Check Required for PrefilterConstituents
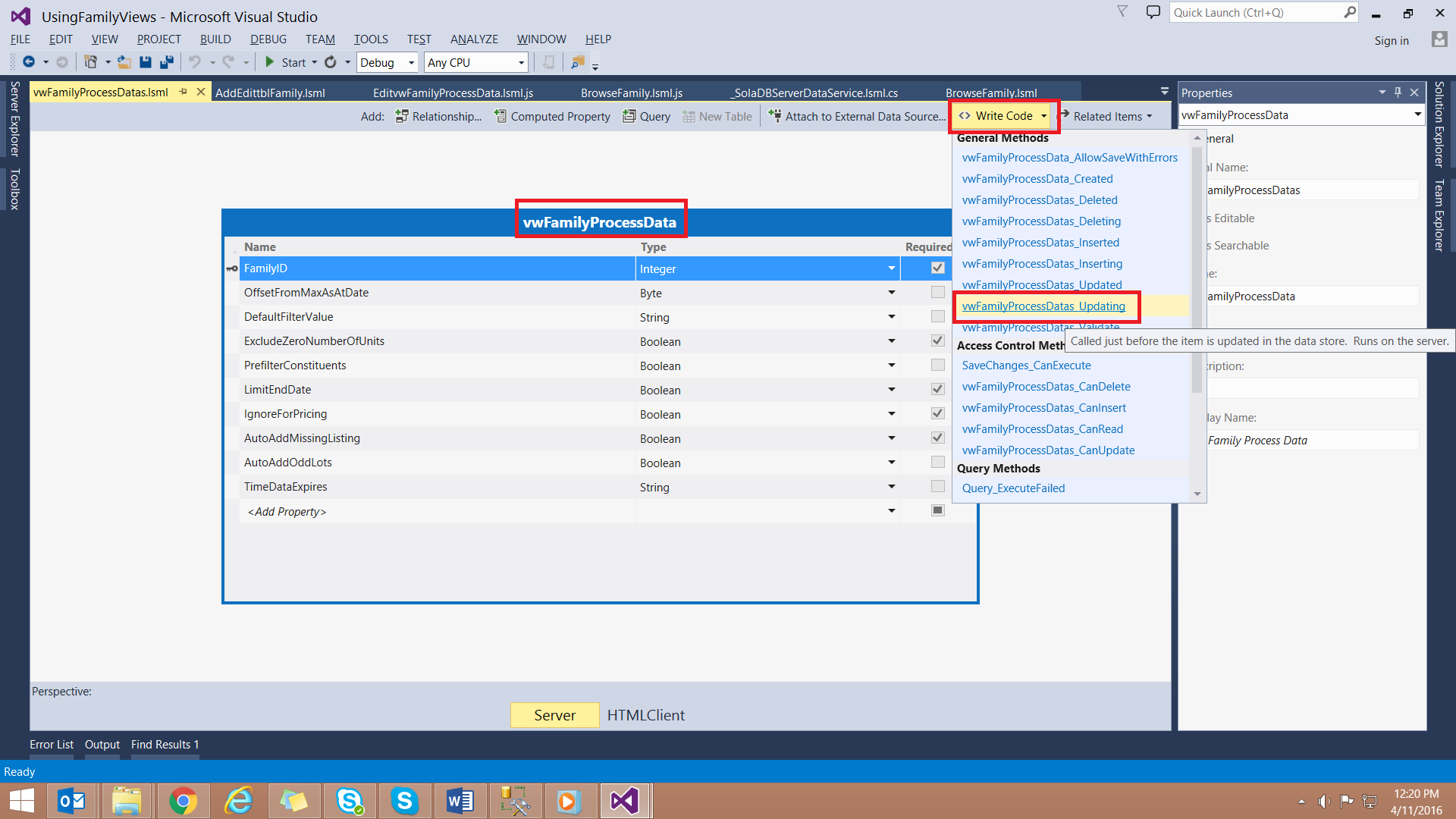The image size is (1456, 819). 938,365
